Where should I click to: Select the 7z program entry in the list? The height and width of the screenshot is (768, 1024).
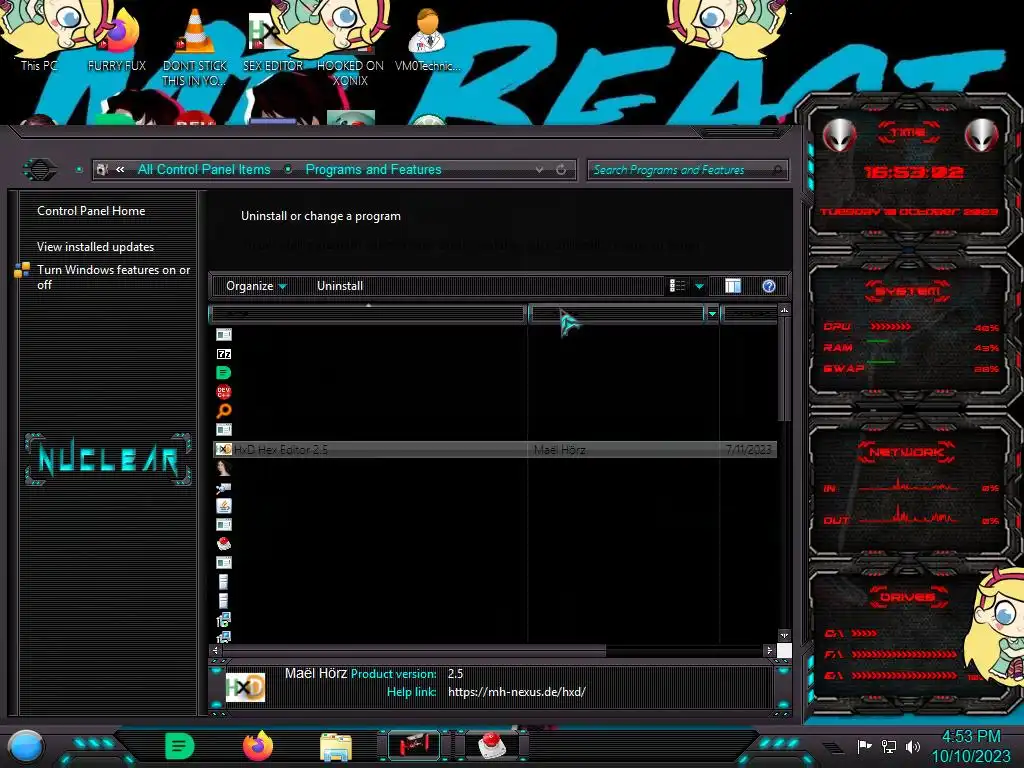[x=223, y=354]
